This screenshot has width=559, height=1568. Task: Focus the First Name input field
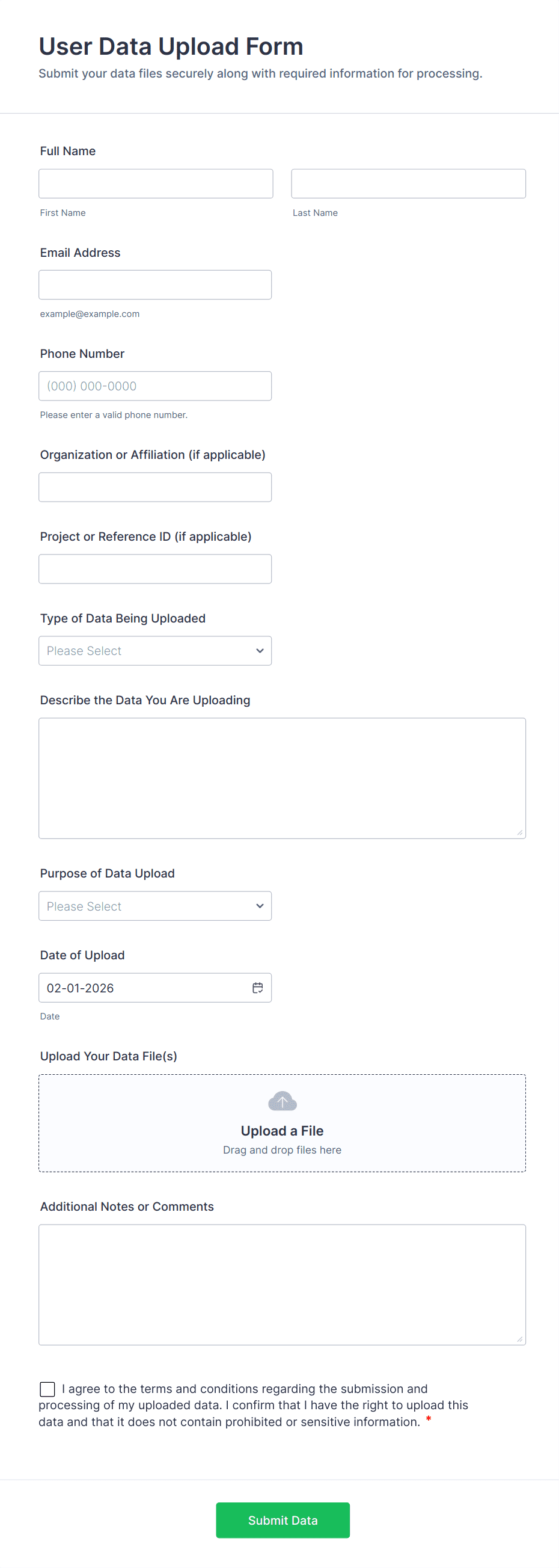[156, 184]
